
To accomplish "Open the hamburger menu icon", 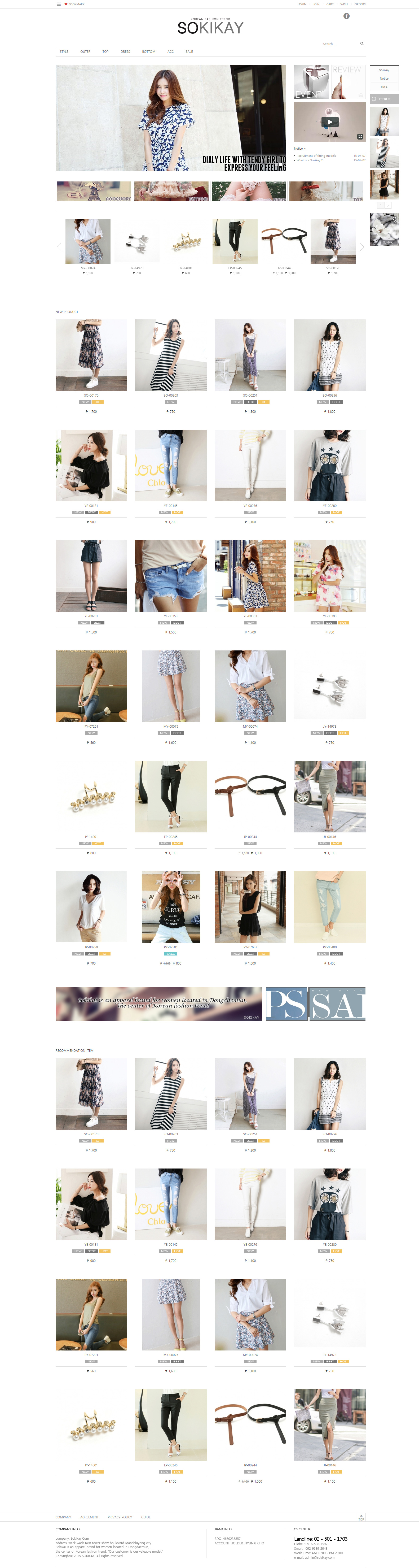I will [58, 4].
